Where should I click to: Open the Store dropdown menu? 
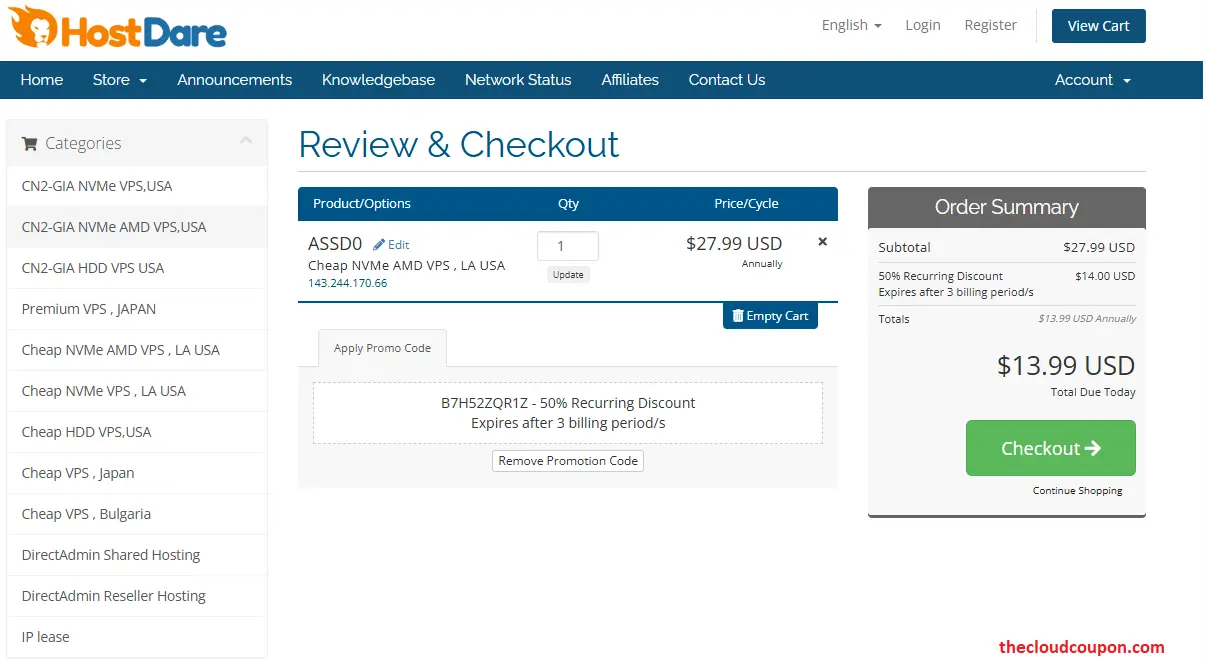[119, 79]
